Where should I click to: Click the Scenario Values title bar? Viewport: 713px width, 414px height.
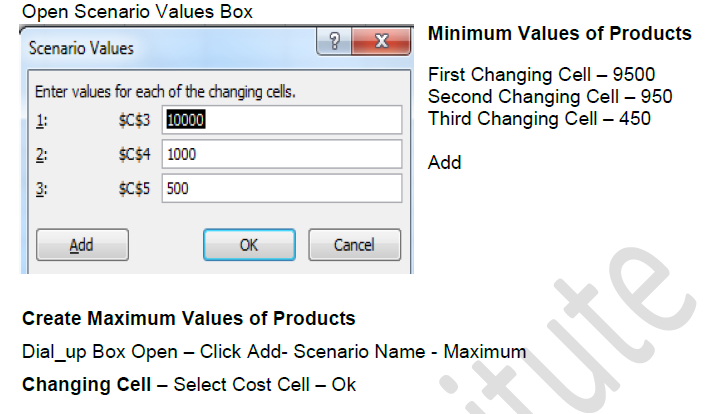(x=150, y=47)
